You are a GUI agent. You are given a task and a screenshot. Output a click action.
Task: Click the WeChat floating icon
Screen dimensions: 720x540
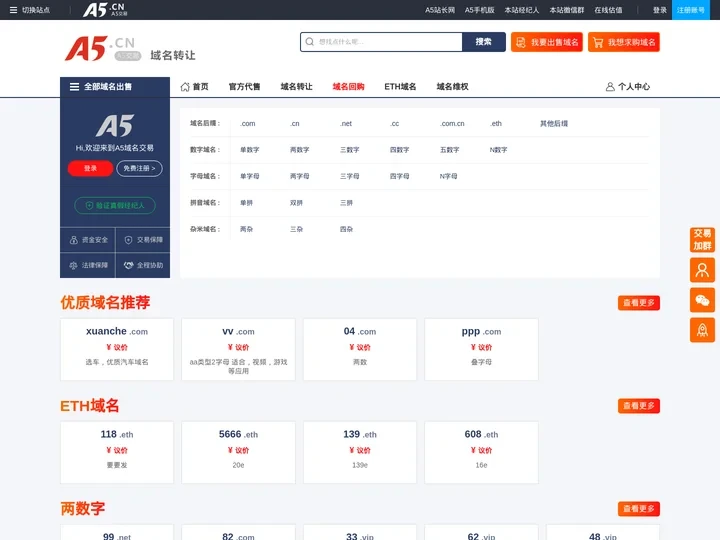coord(702,300)
